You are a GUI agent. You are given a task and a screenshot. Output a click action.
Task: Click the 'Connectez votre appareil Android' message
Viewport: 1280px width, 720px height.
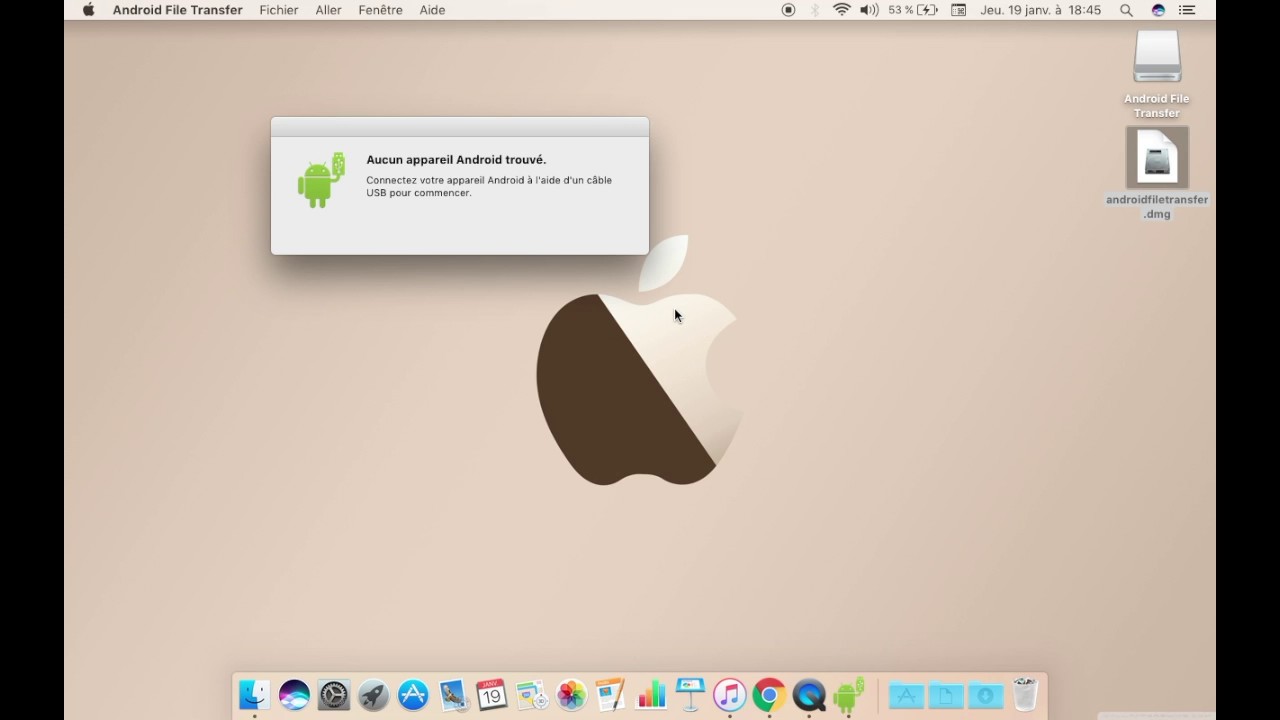point(489,186)
